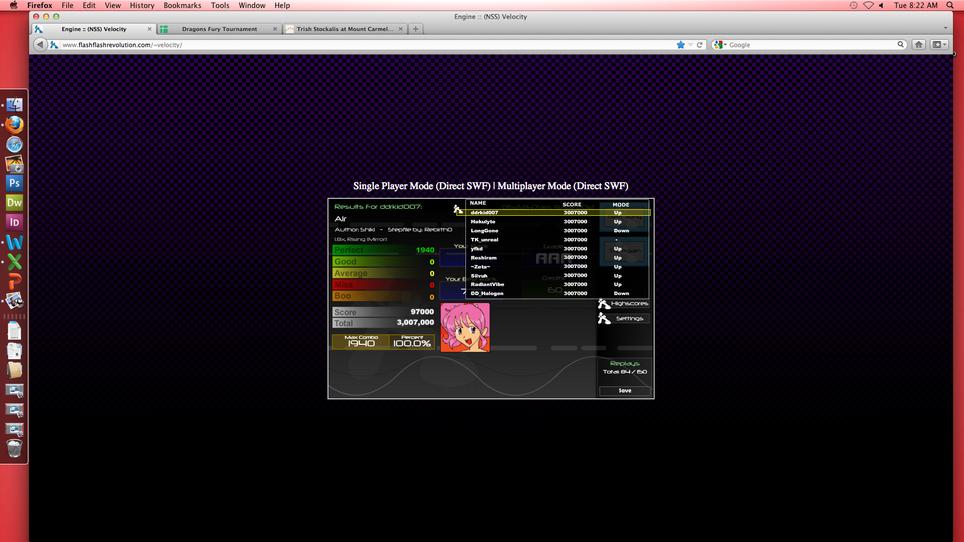
Task: Open the Window menu
Action: (251, 6)
